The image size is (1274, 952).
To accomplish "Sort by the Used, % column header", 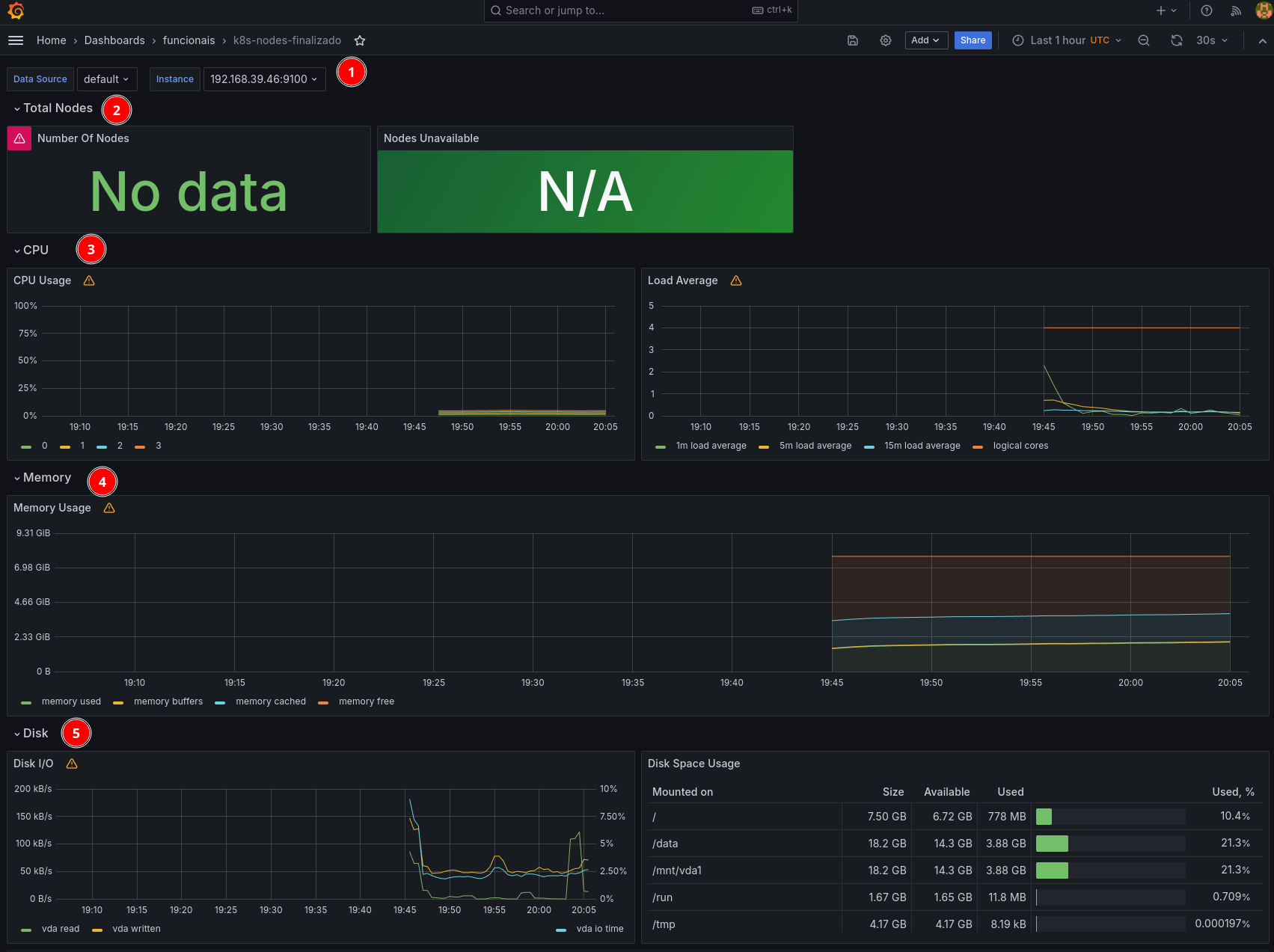I will (x=1233, y=792).
